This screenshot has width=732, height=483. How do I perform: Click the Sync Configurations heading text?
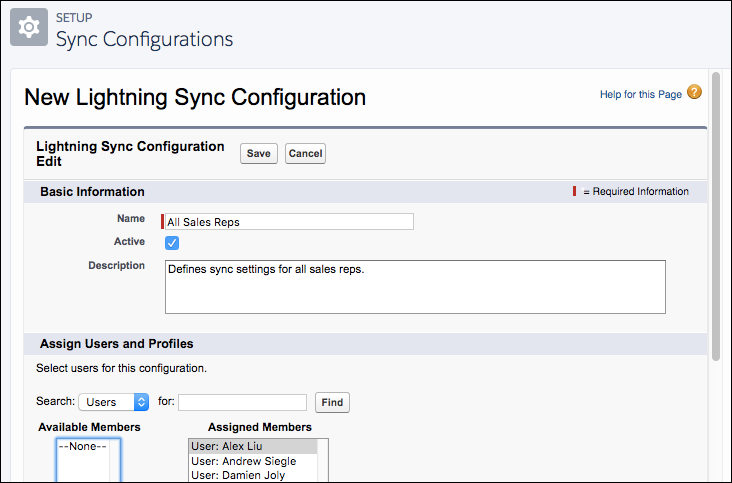[x=144, y=39]
